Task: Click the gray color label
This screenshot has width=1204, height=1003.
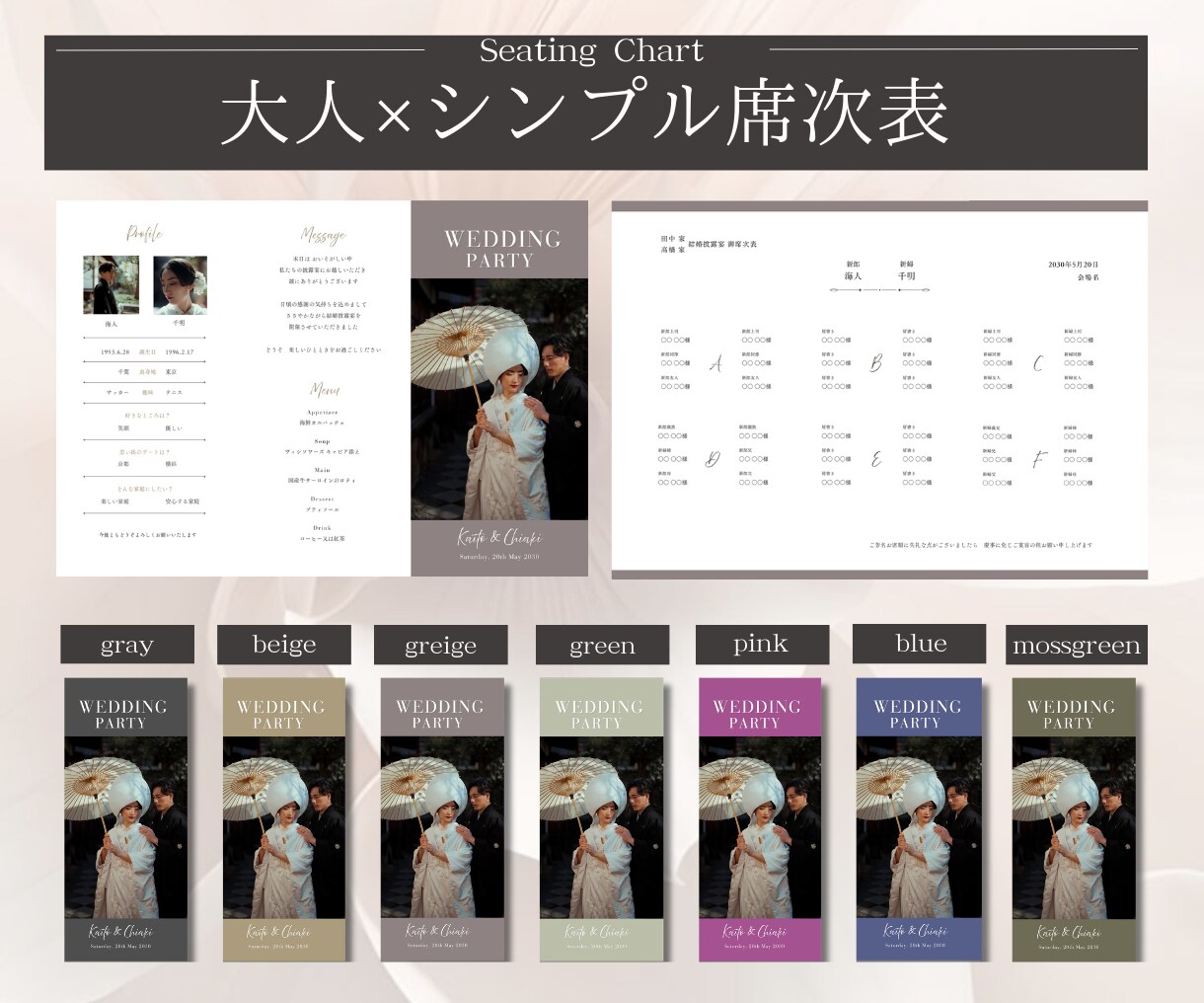Action: [x=127, y=645]
